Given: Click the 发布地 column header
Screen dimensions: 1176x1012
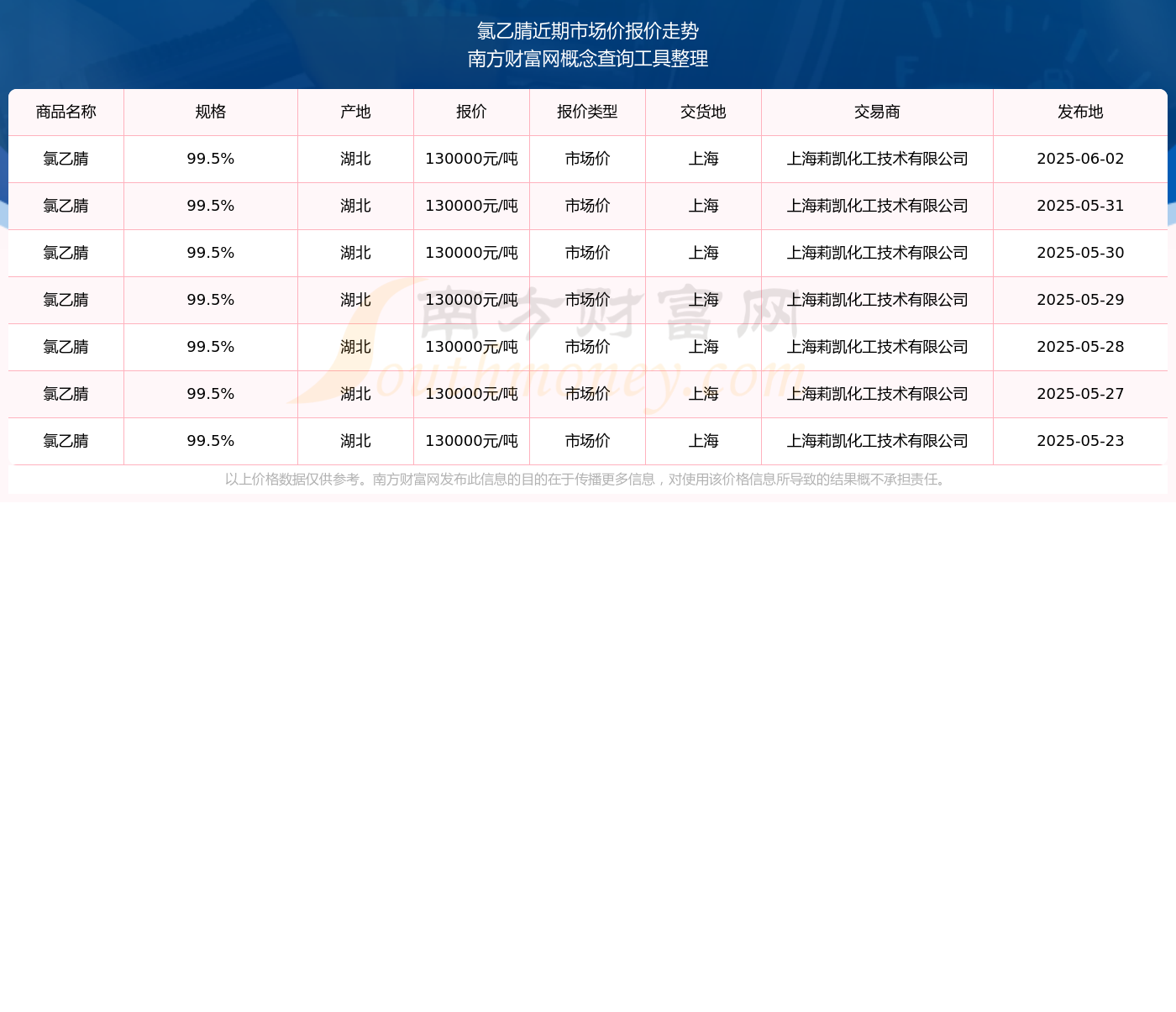Looking at the screenshot, I should click(x=1080, y=112).
